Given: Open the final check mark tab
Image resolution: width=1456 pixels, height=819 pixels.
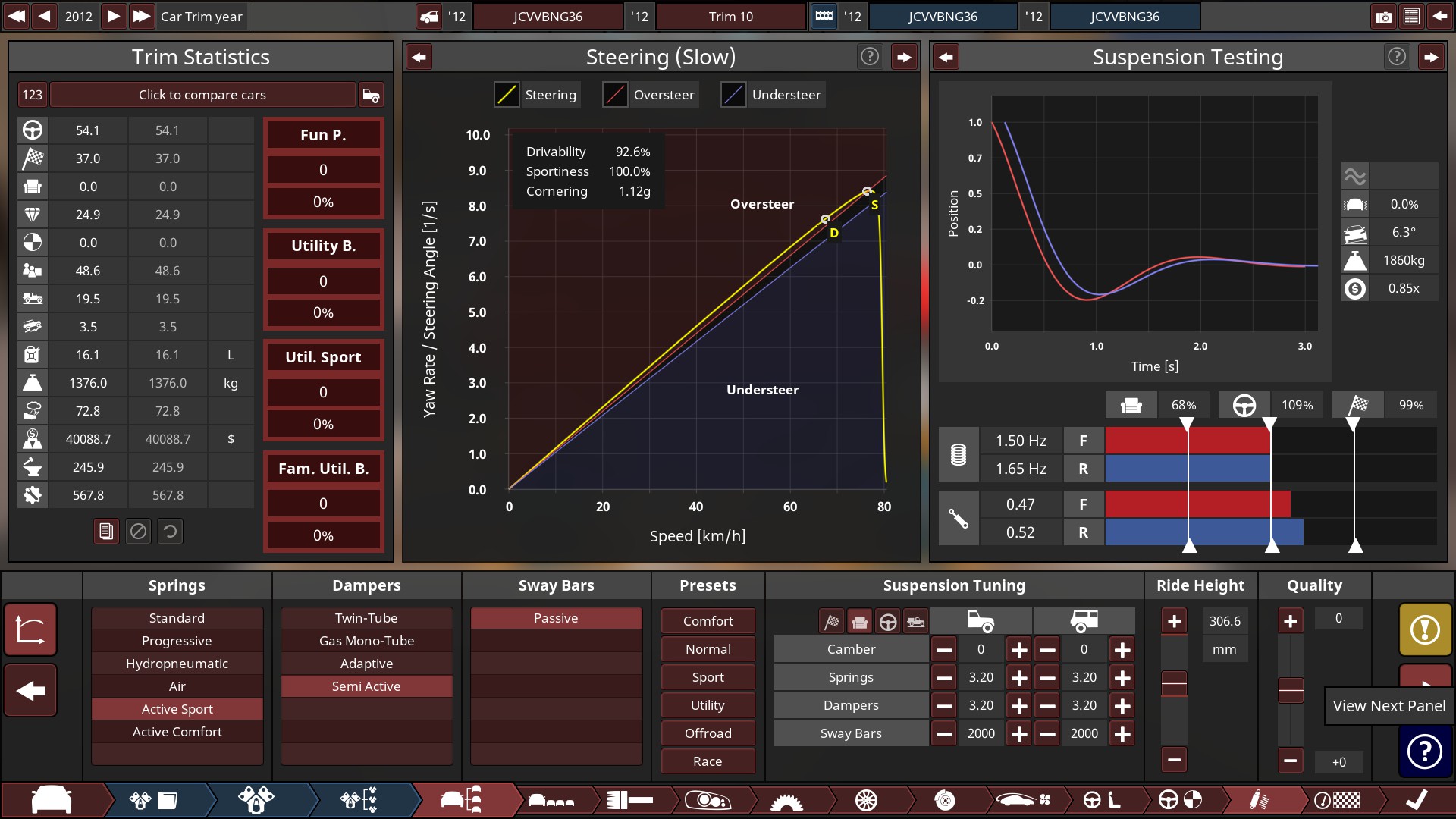Looking at the screenshot, I should point(1416,800).
